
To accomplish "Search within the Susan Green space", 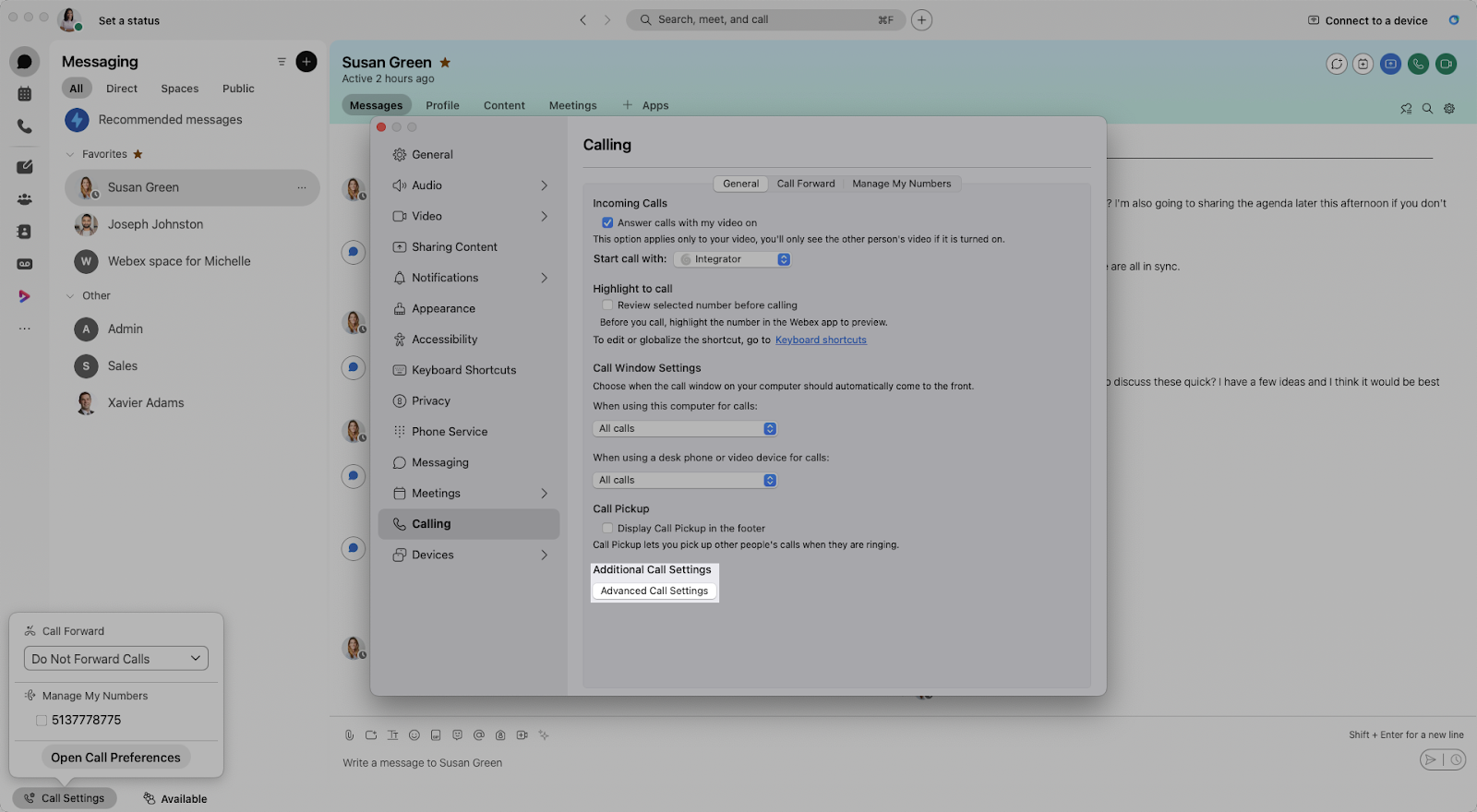I will (x=1427, y=108).
